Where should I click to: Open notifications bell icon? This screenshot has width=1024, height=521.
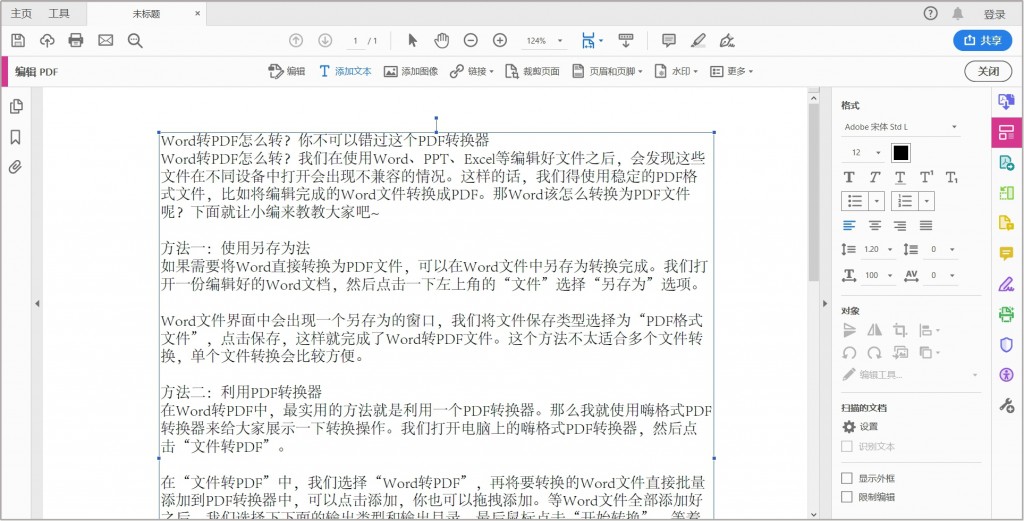pyautogui.click(x=957, y=13)
